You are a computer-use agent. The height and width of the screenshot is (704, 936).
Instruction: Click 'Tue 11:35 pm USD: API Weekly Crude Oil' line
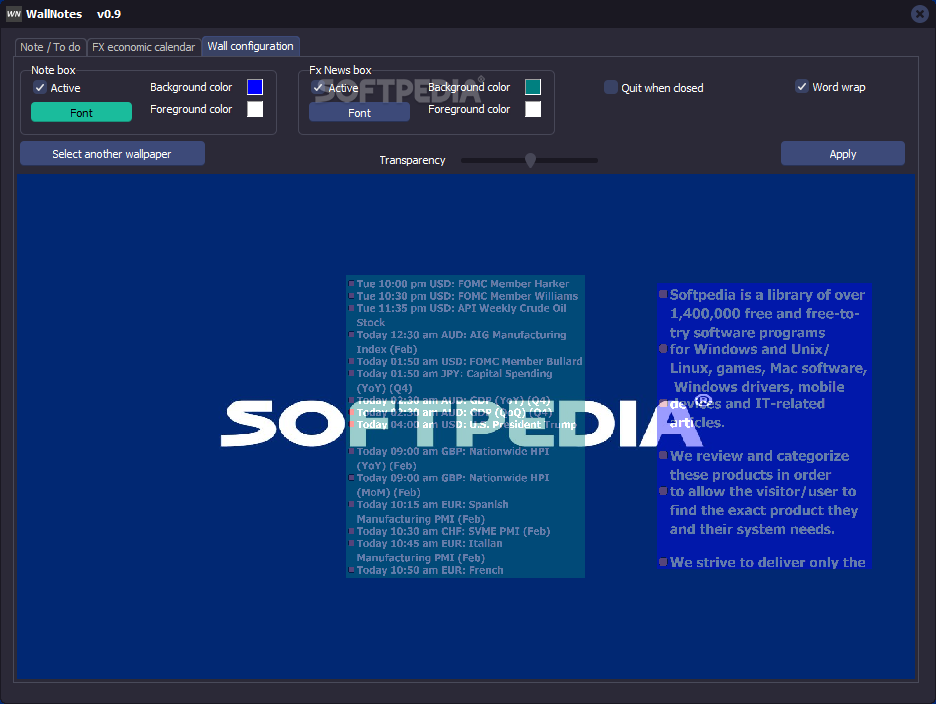[461, 309]
